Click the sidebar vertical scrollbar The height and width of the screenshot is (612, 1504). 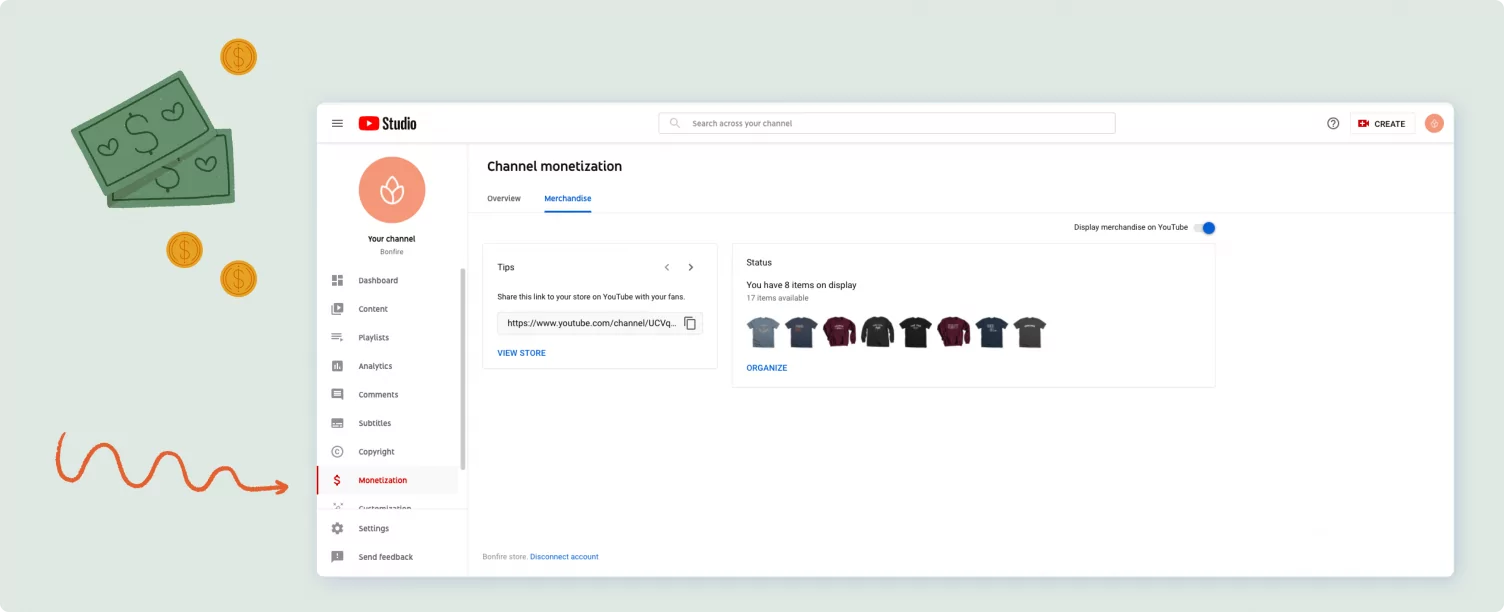pos(462,368)
